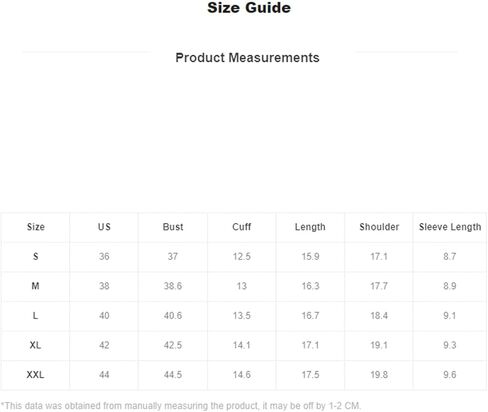This screenshot has height=412, width=488.
Task: Select the Bust column header
Action: [173, 227]
